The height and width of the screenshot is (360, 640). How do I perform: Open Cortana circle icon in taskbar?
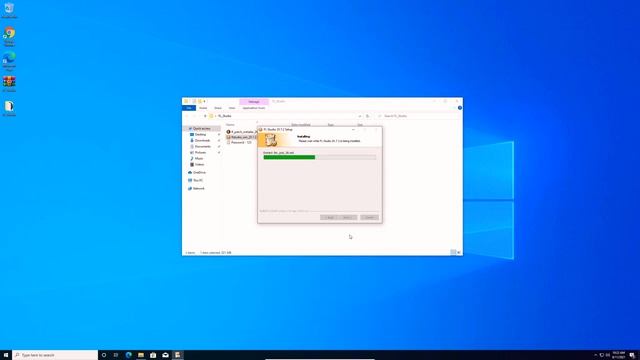tap(104, 355)
